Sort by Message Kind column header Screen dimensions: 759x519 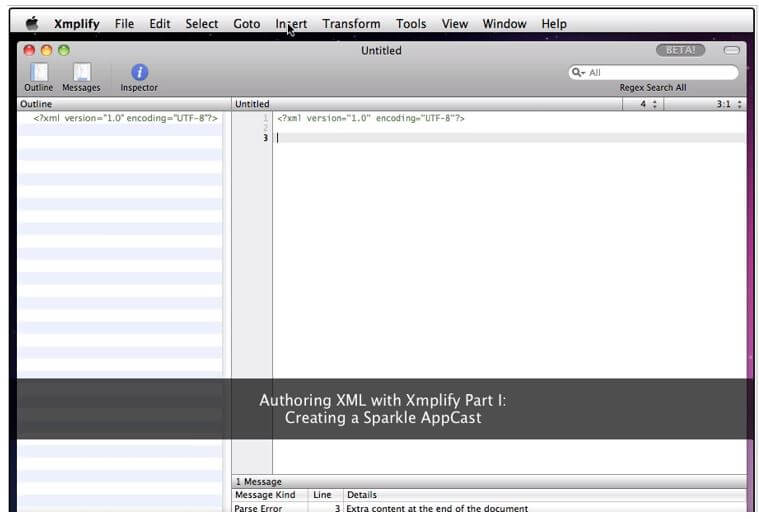(x=270, y=494)
